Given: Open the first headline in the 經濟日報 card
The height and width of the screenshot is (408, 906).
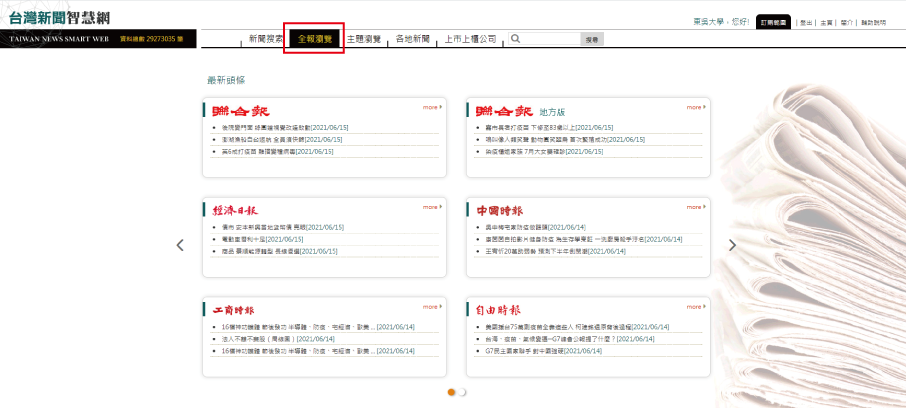Looking at the screenshot, I should (x=283, y=227).
